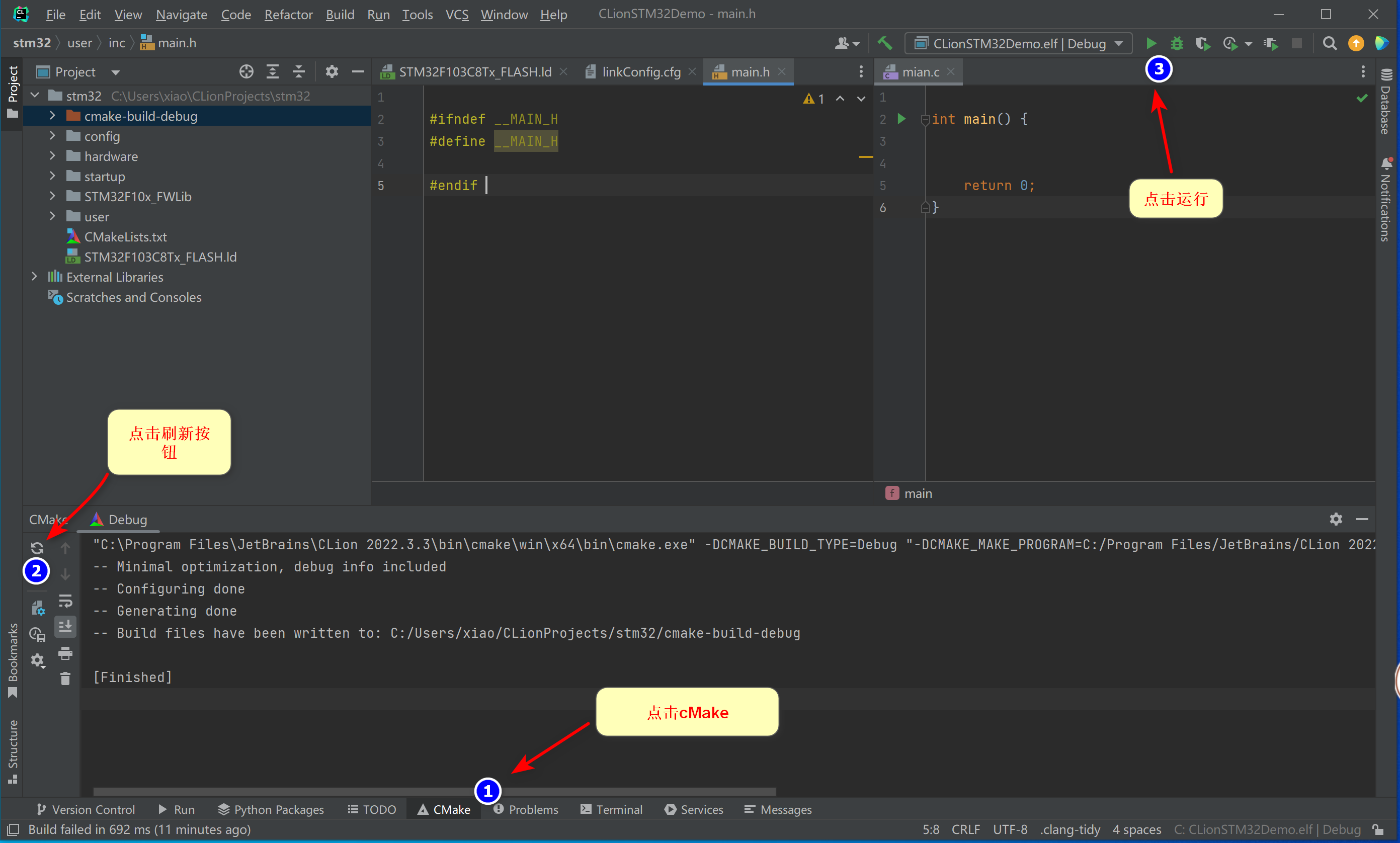
Task: Open the Messages tool window
Action: [x=778, y=809]
